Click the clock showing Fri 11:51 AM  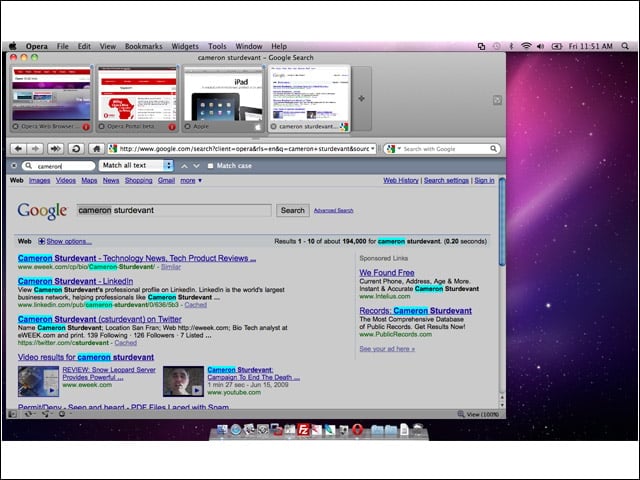click(x=591, y=46)
